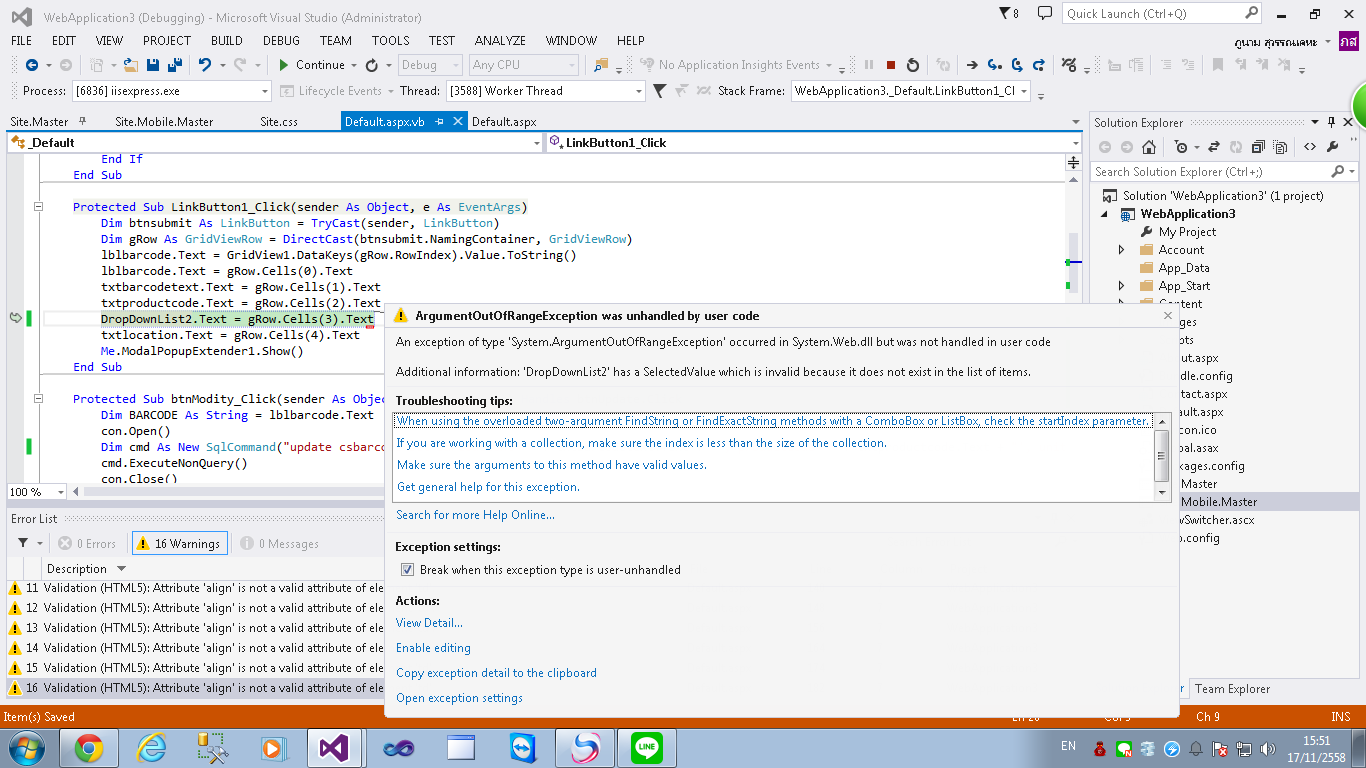Toggle the pin on the Default.aspx.vb tab

440,122
